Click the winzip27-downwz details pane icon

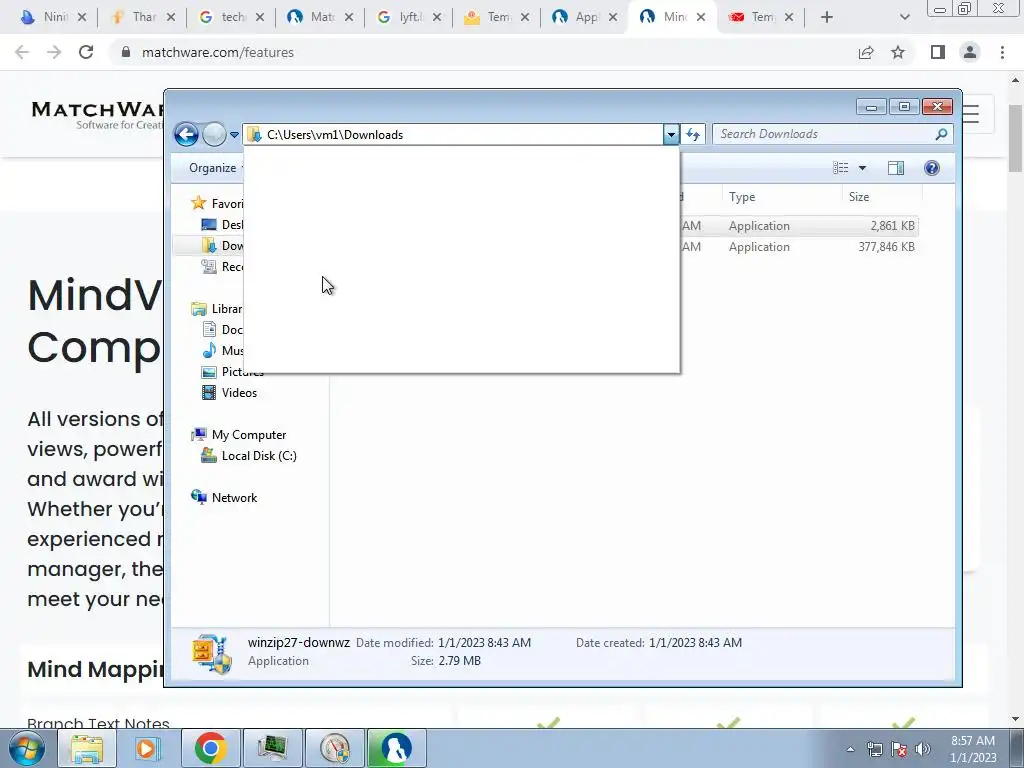pyautogui.click(x=212, y=654)
